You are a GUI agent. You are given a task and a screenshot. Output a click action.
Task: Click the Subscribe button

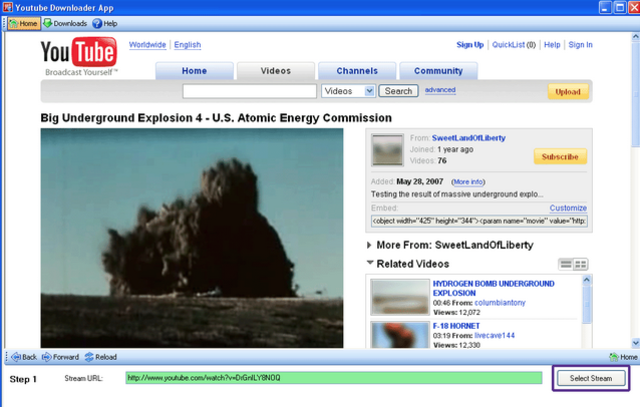click(x=560, y=157)
